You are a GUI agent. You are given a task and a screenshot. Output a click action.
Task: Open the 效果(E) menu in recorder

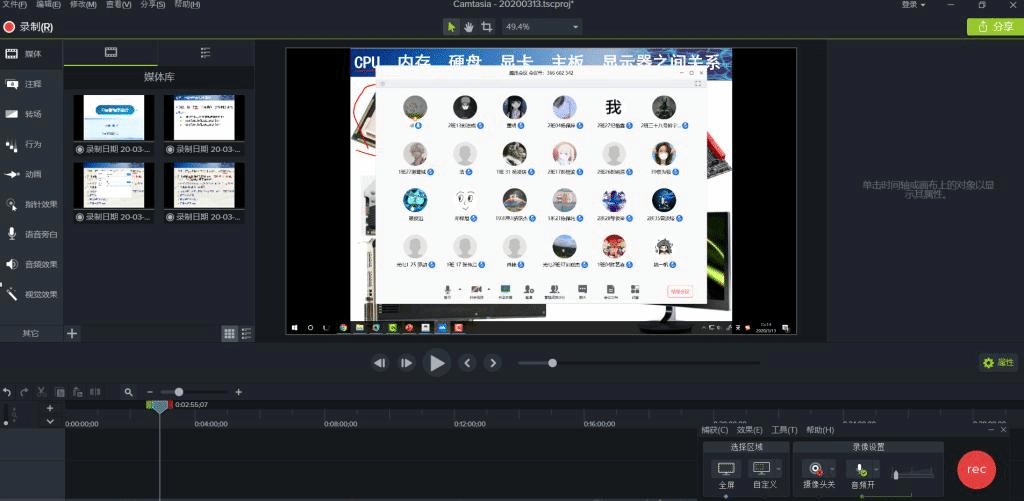coord(751,430)
